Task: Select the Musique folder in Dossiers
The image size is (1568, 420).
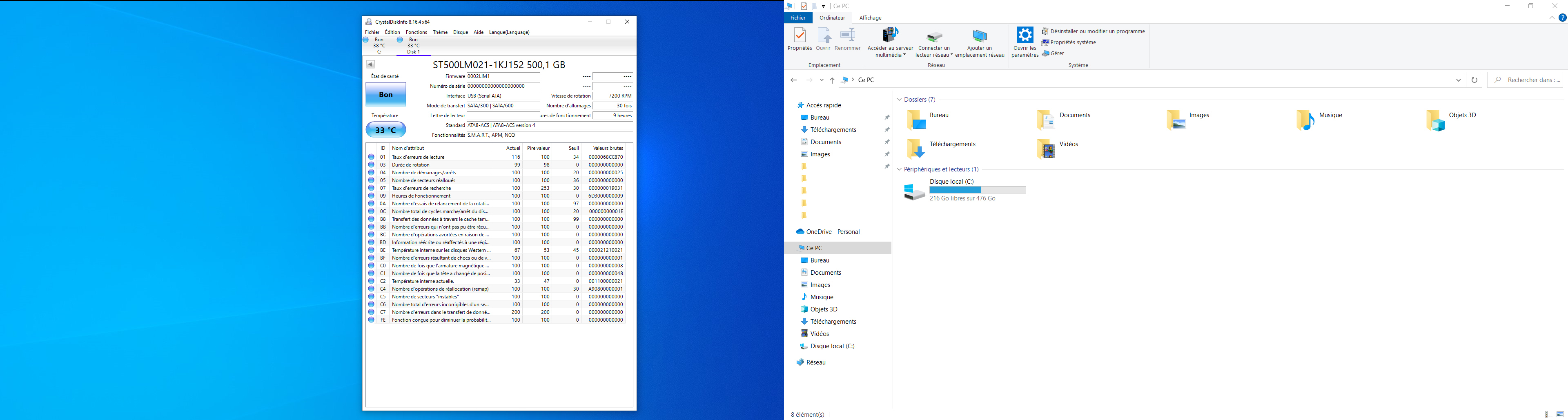Action: pos(1320,120)
